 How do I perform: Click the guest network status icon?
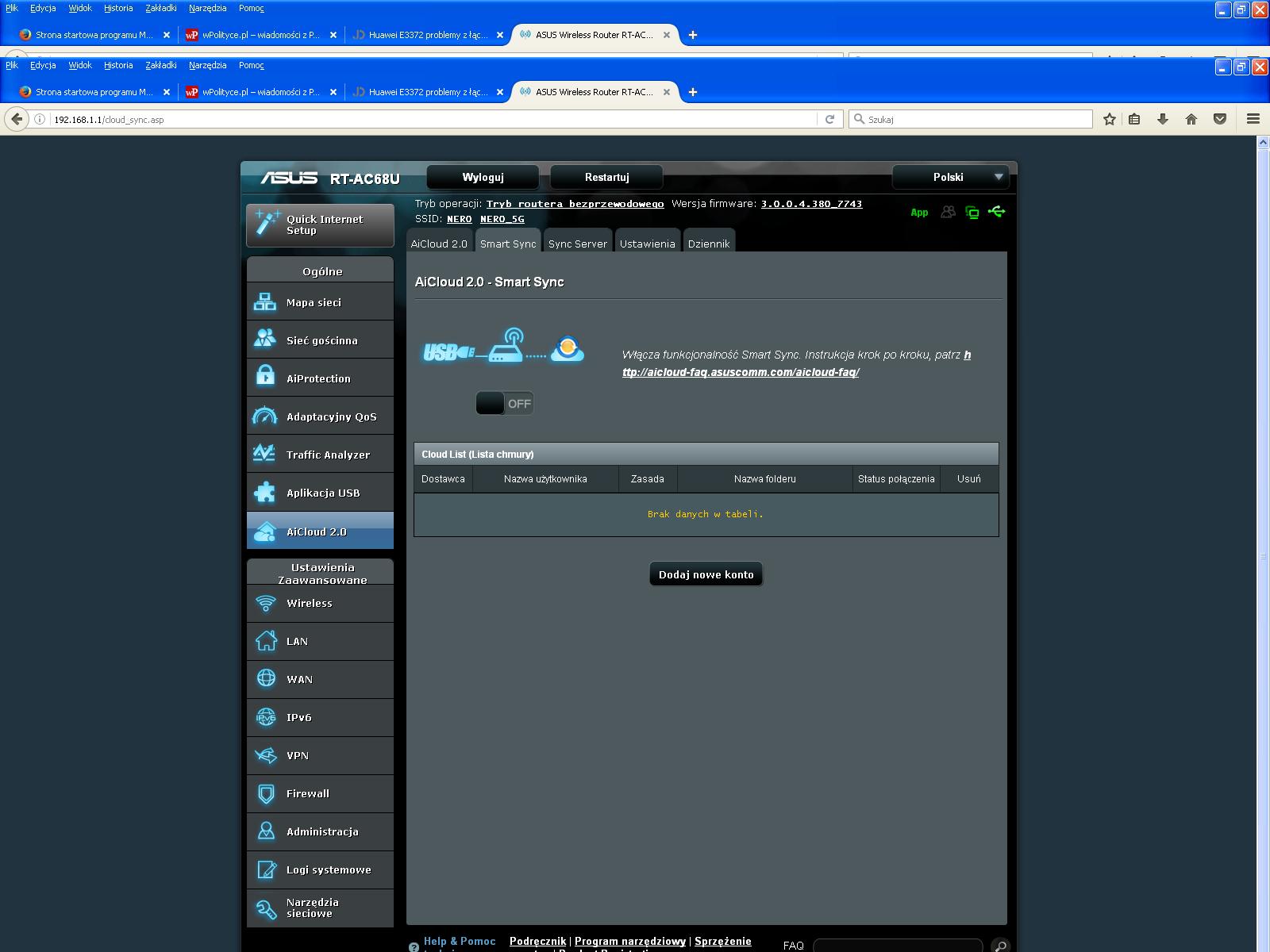click(x=948, y=212)
